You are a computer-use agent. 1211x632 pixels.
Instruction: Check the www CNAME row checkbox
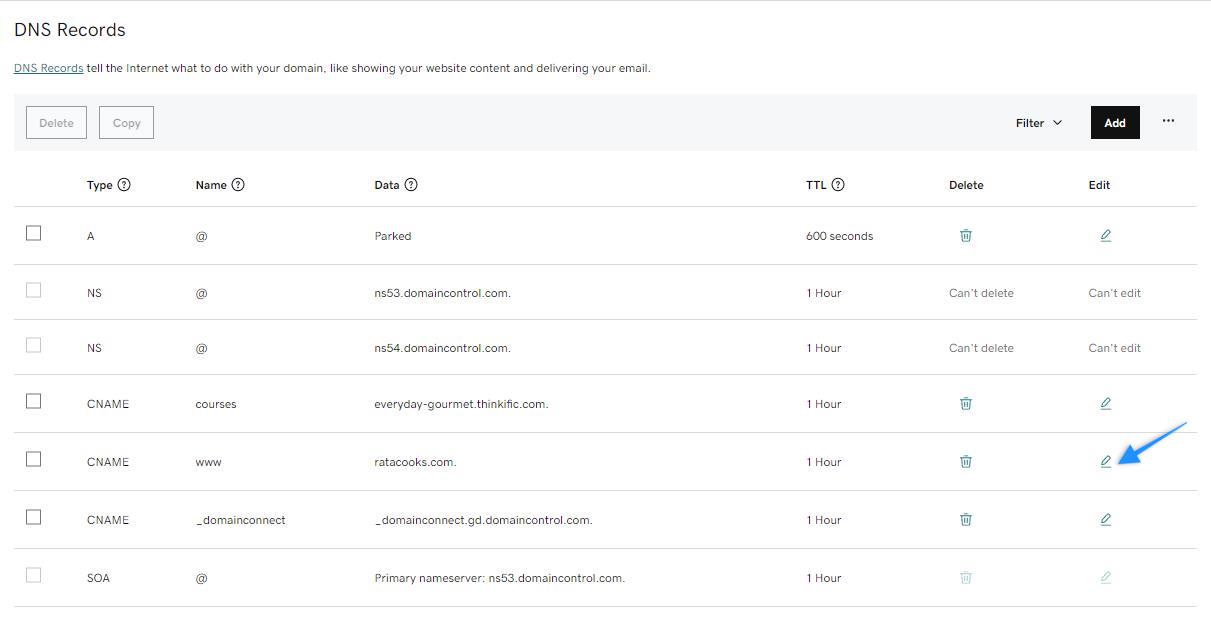click(33, 458)
